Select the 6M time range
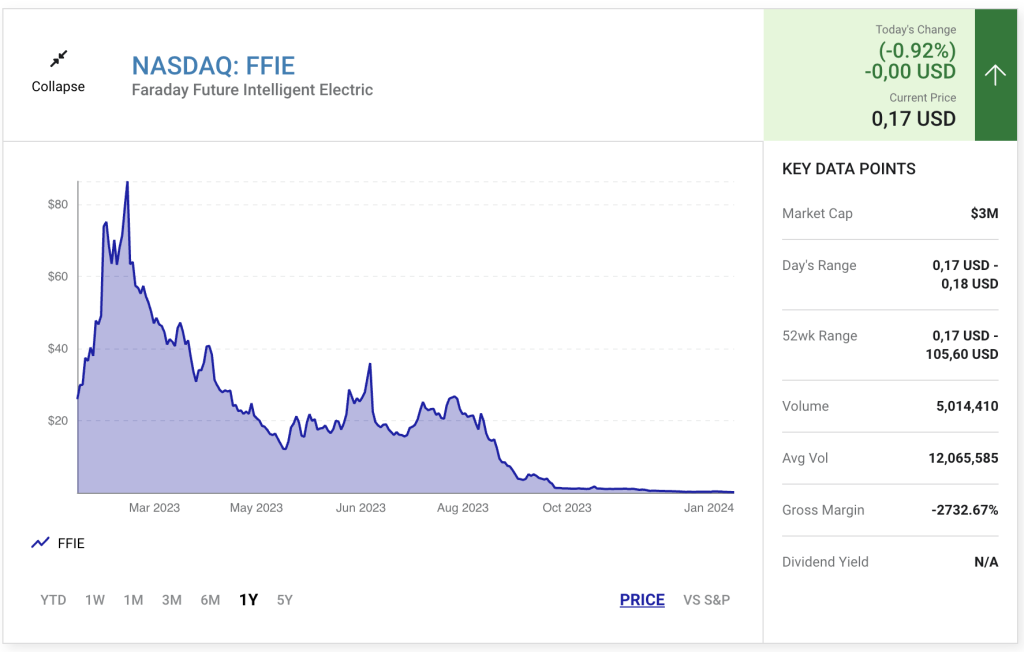The height and width of the screenshot is (652, 1024). [x=210, y=600]
